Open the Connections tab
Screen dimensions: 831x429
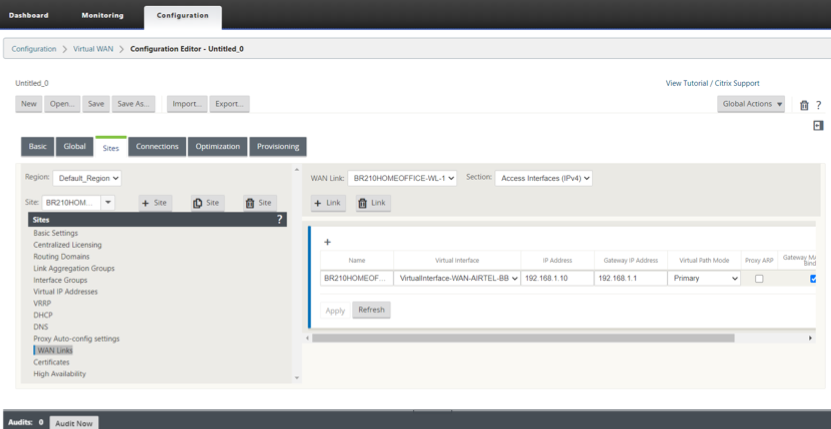pos(157,146)
